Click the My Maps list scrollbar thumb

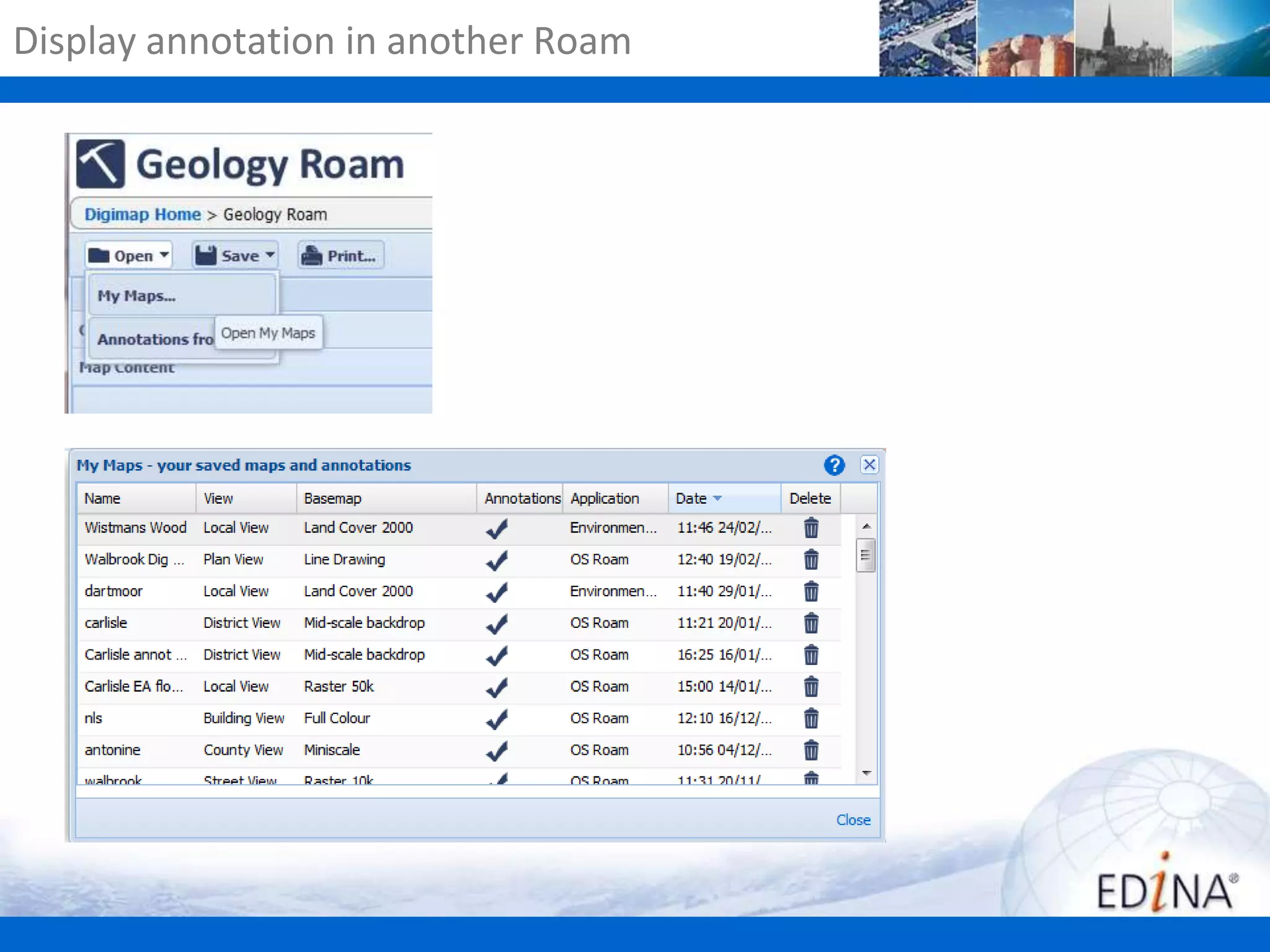tap(866, 555)
